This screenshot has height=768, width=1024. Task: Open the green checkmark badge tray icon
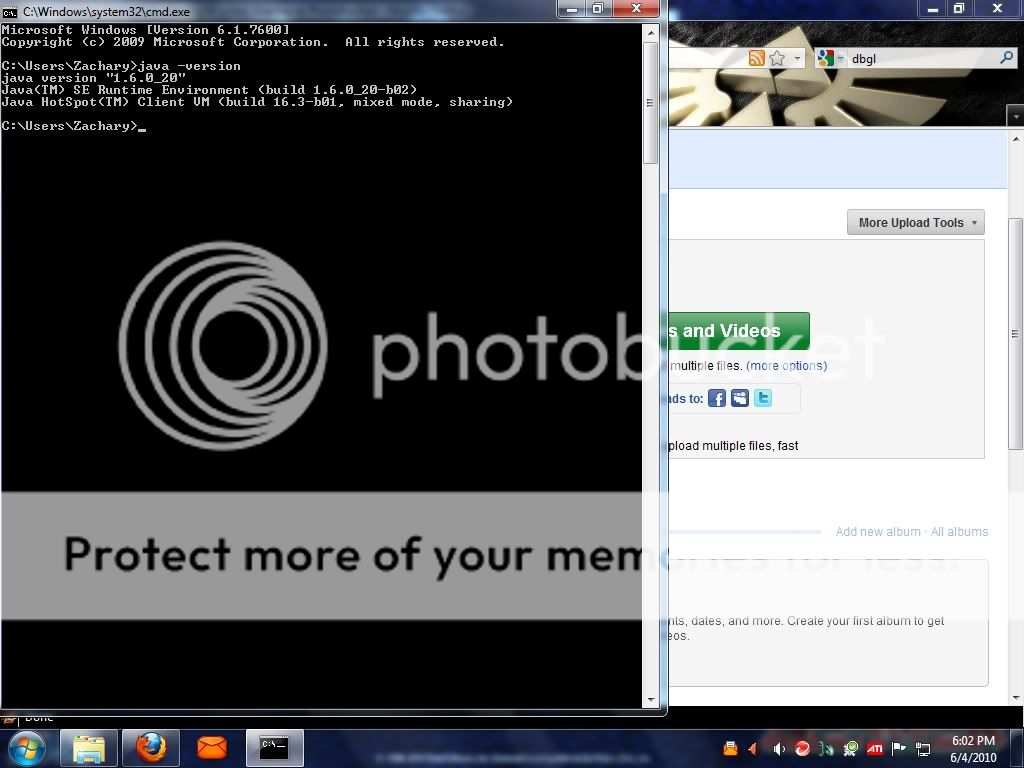pos(851,748)
